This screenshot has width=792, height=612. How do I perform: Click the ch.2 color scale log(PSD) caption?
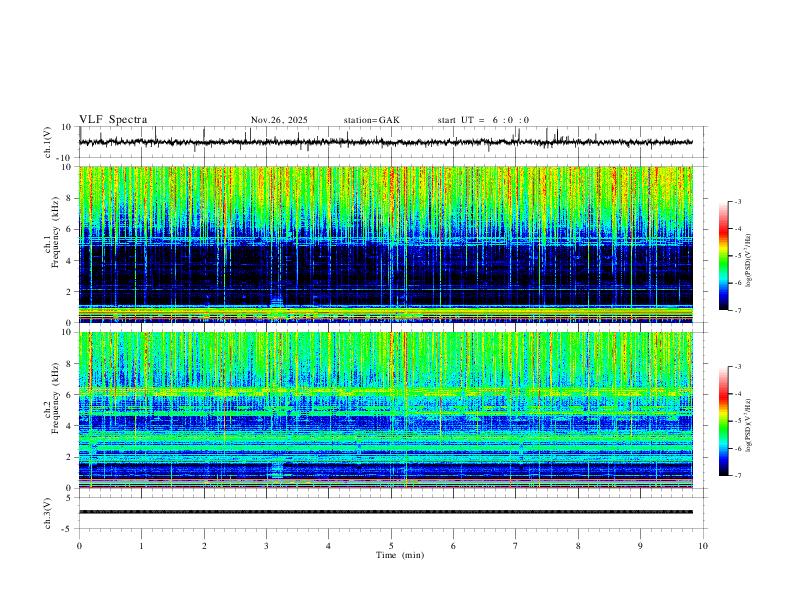pyautogui.click(x=749, y=426)
